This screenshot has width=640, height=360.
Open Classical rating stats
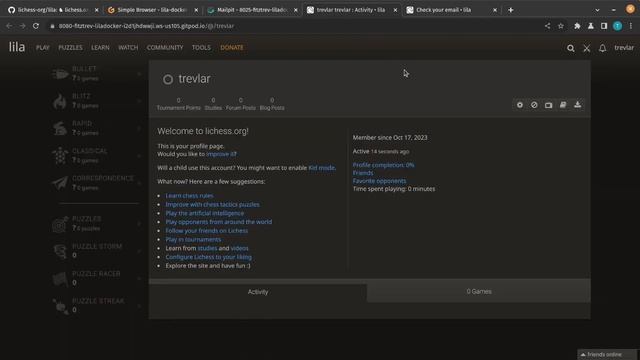pos(96,156)
